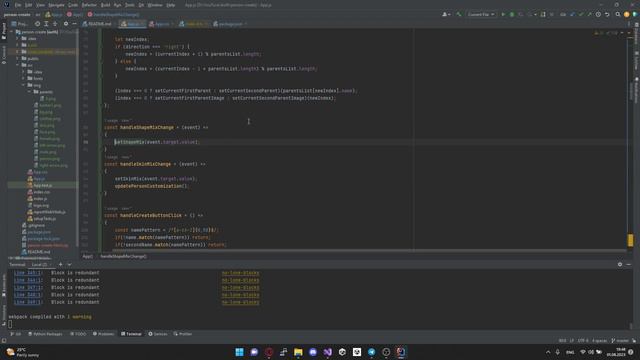
Task: Expand all nodes in the Project panel
Action: (x=46, y=24)
